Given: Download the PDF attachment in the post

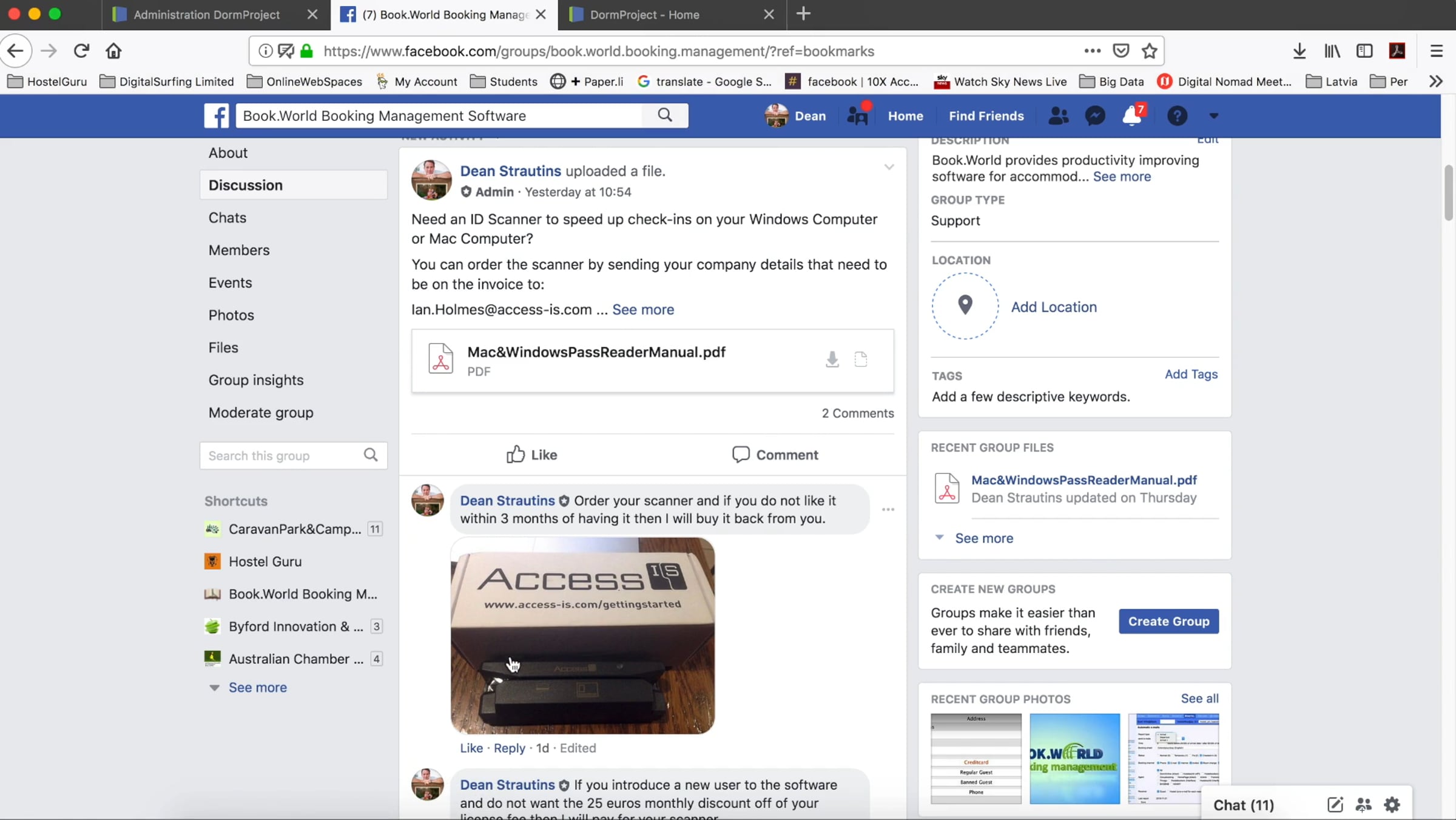Looking at the screenshot, I should [832, 359].
